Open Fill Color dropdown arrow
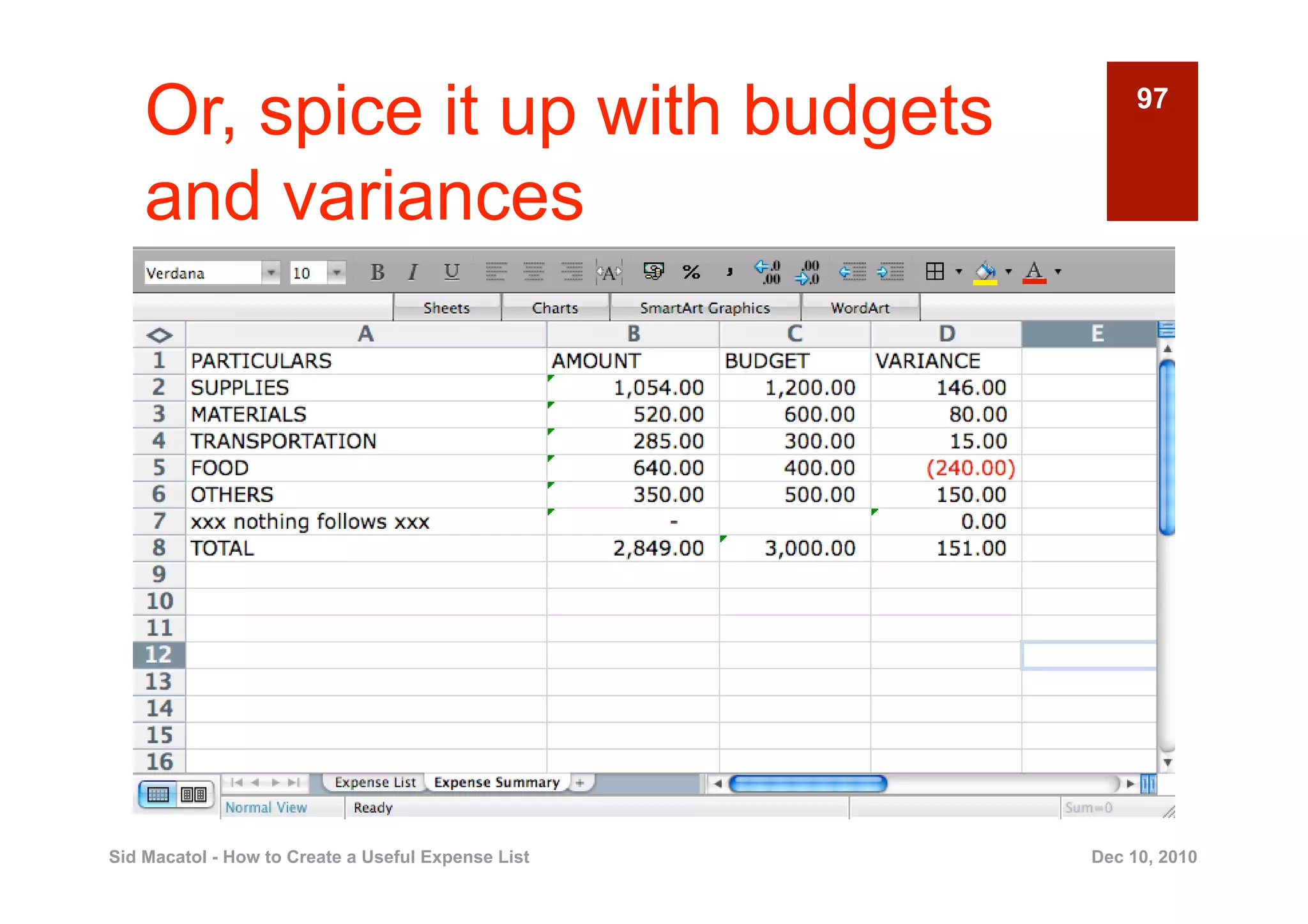Viewport: 1308px width, 924px height. coord(1008,271)
